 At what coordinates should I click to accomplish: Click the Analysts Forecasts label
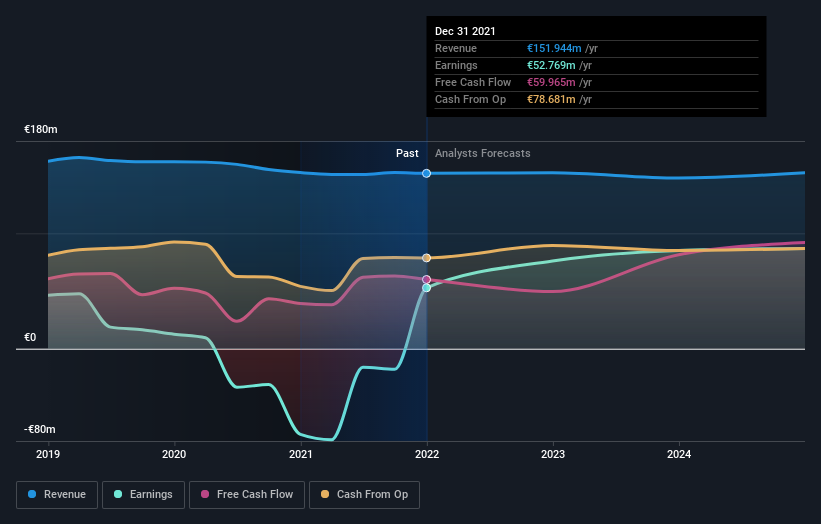click(x=483, y=153)
